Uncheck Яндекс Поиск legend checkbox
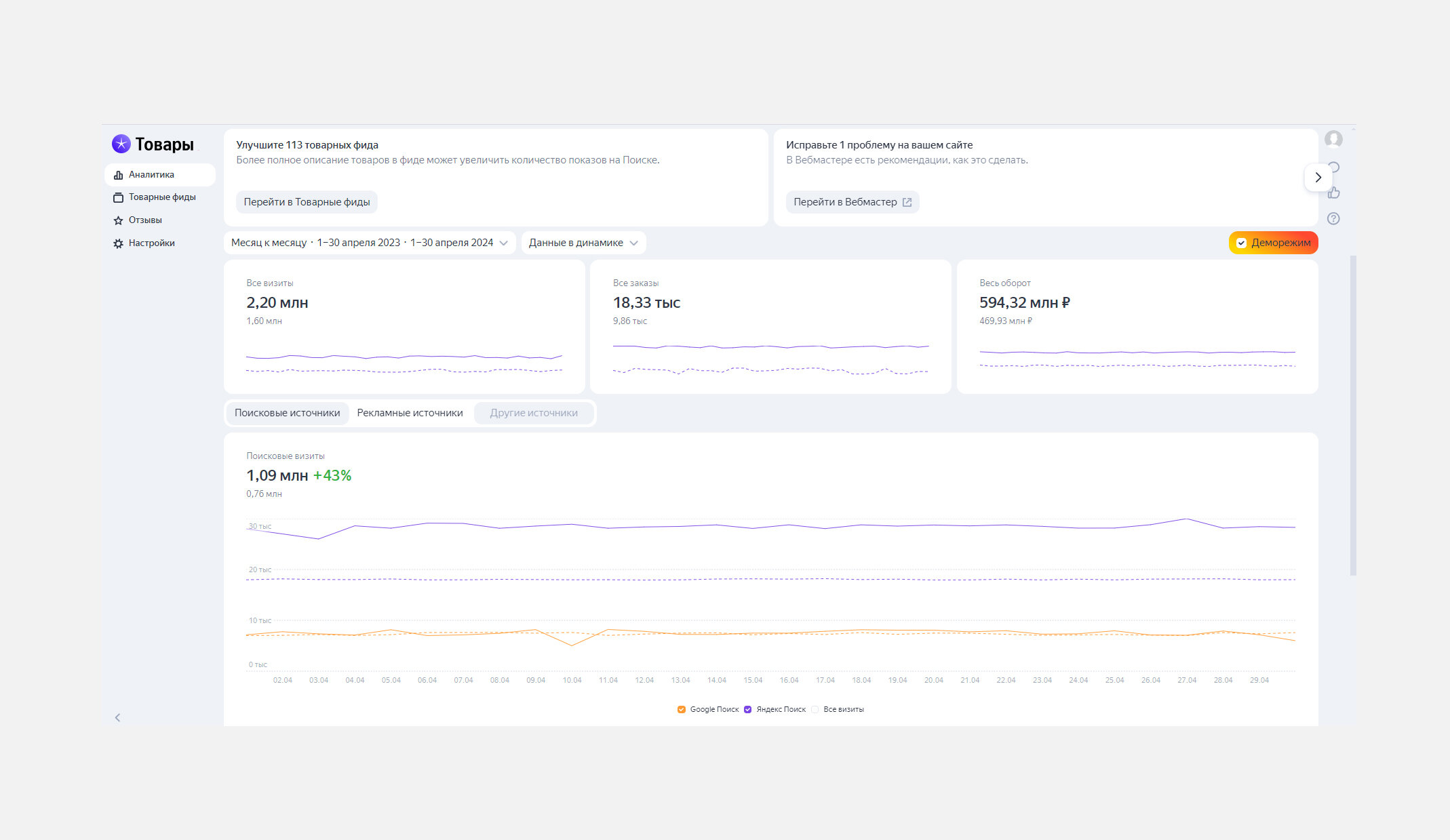1450x840 pixels. click(x=747, y=709)
